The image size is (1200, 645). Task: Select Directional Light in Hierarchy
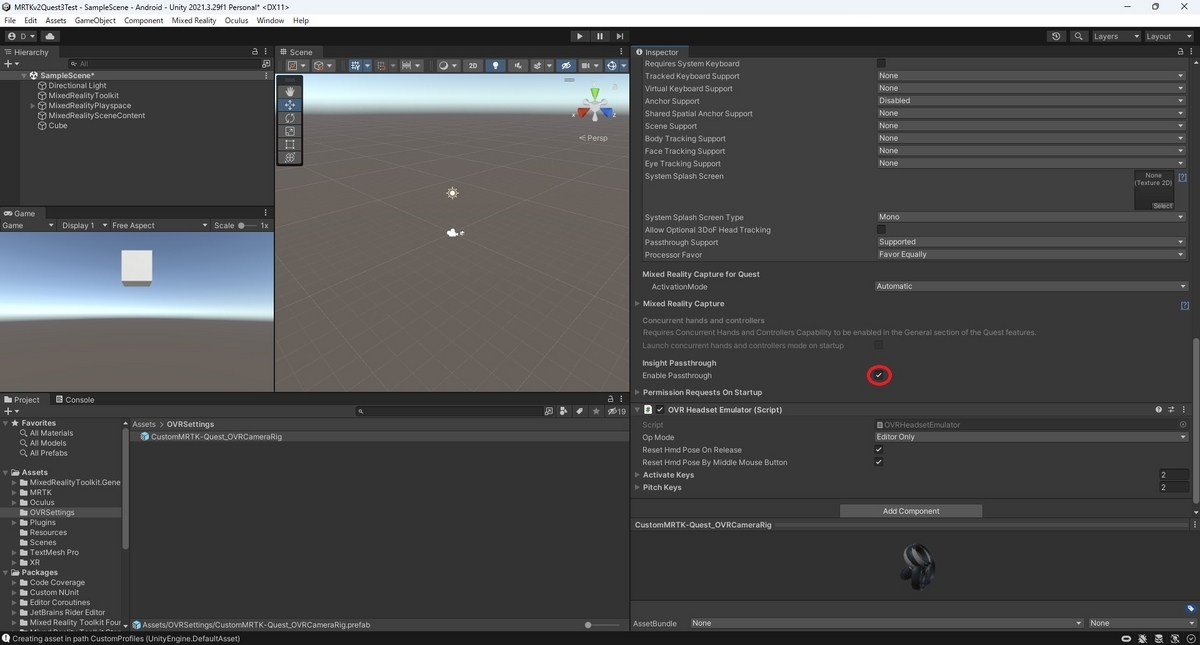77,85
